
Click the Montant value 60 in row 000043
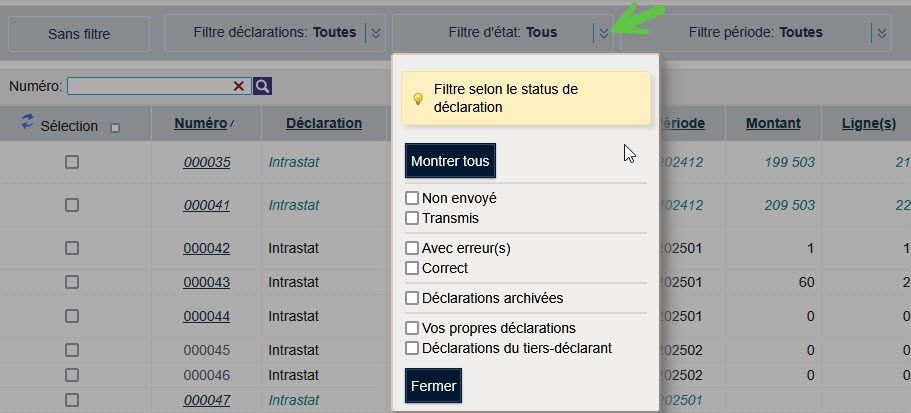point(806,282)
